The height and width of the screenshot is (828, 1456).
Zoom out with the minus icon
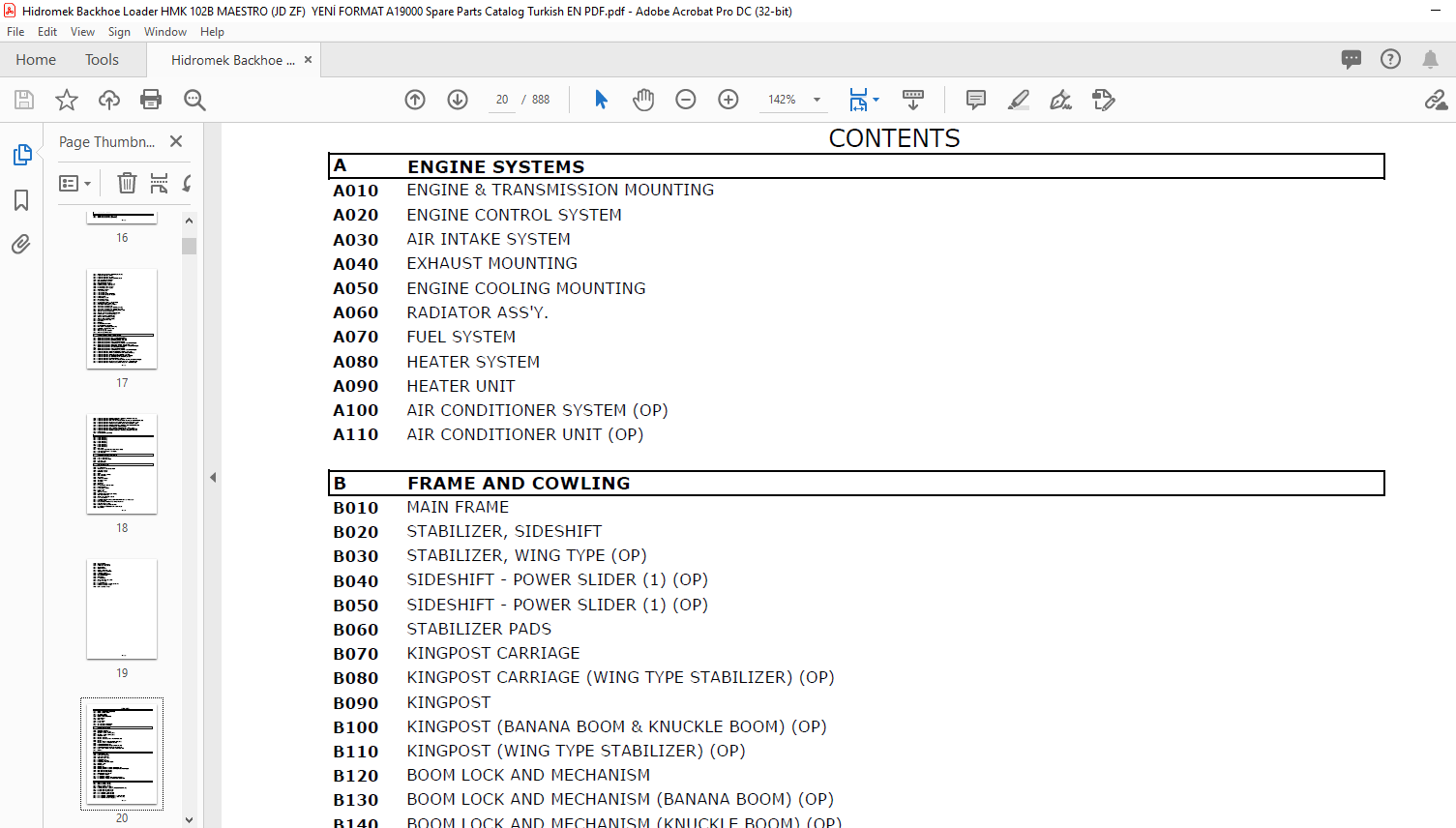coord(686,100)
